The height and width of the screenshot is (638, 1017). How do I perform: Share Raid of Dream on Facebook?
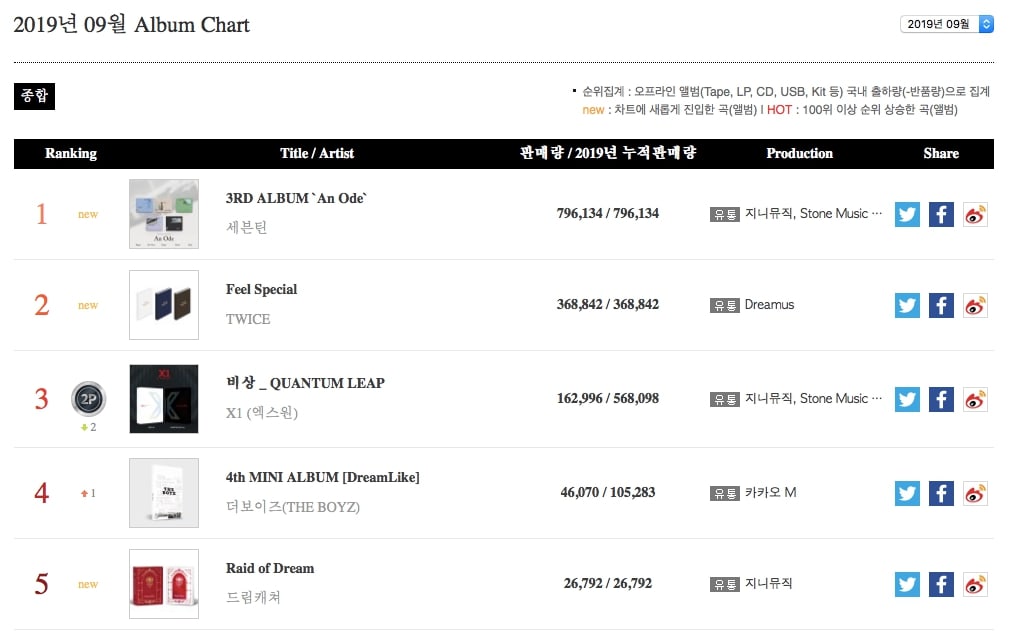coord(941,584)
